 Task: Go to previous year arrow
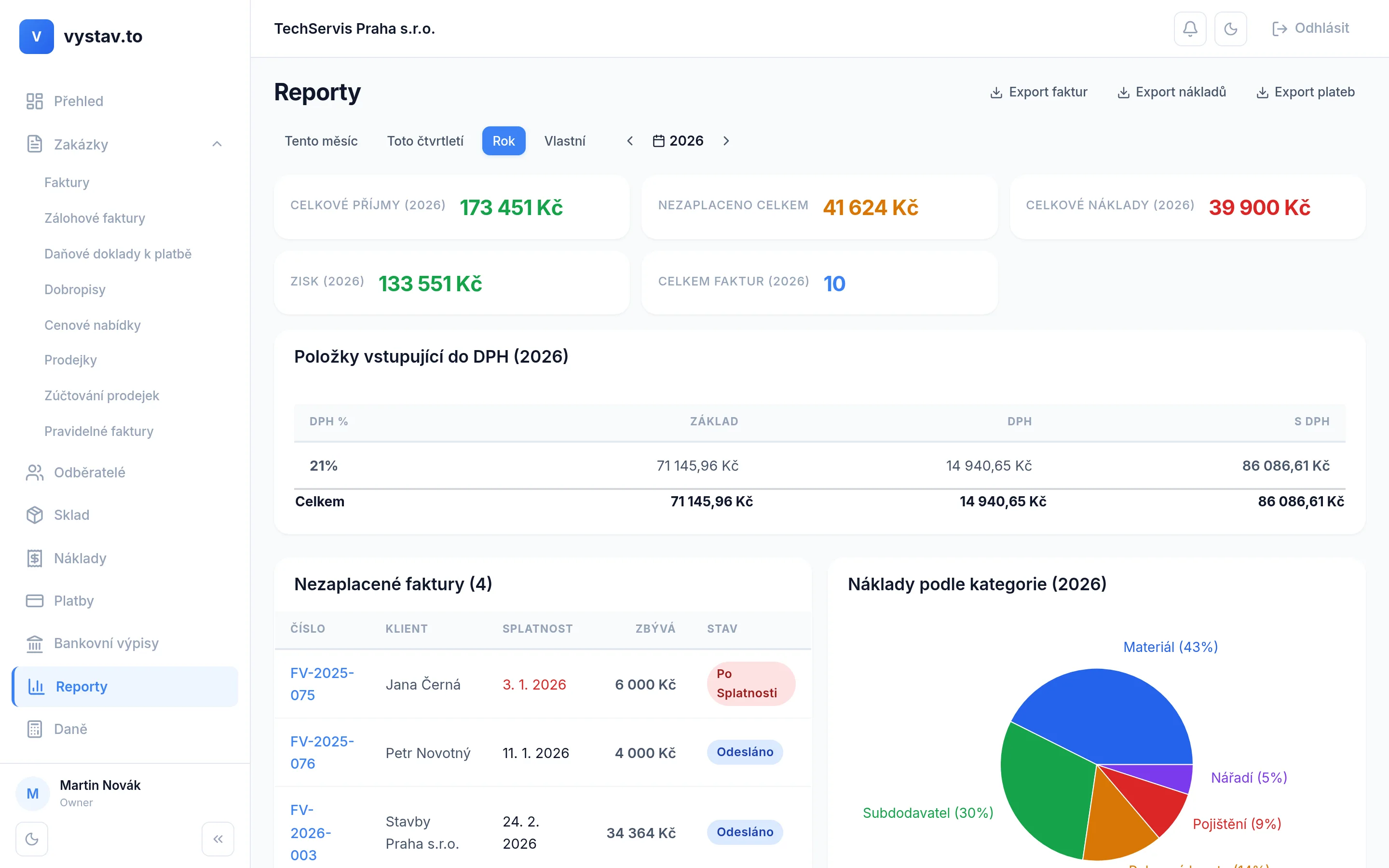(x=630, y=141)
